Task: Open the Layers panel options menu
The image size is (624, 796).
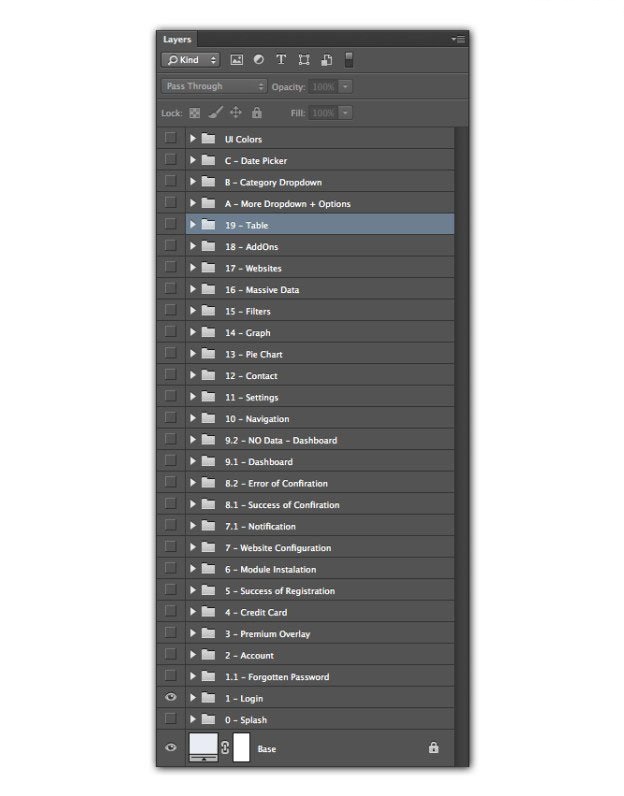Action: (459, 39)
